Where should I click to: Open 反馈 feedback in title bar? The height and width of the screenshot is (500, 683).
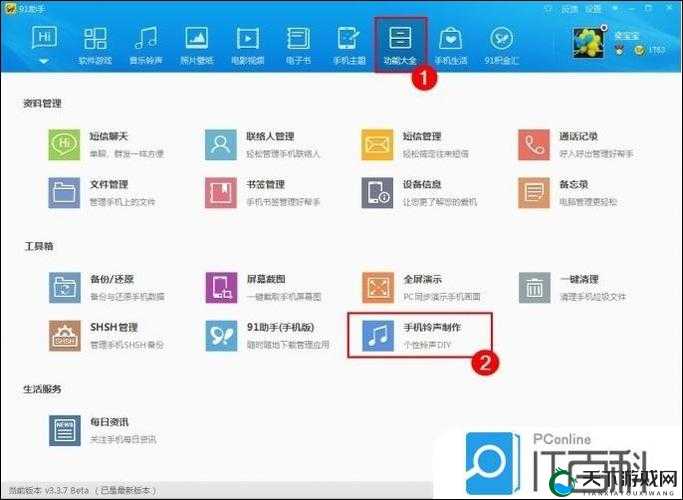pyautogui.click(x=569, y=9)
